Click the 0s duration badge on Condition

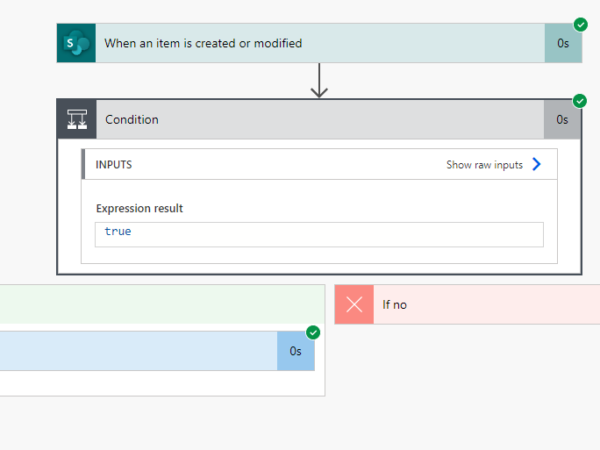562,120
